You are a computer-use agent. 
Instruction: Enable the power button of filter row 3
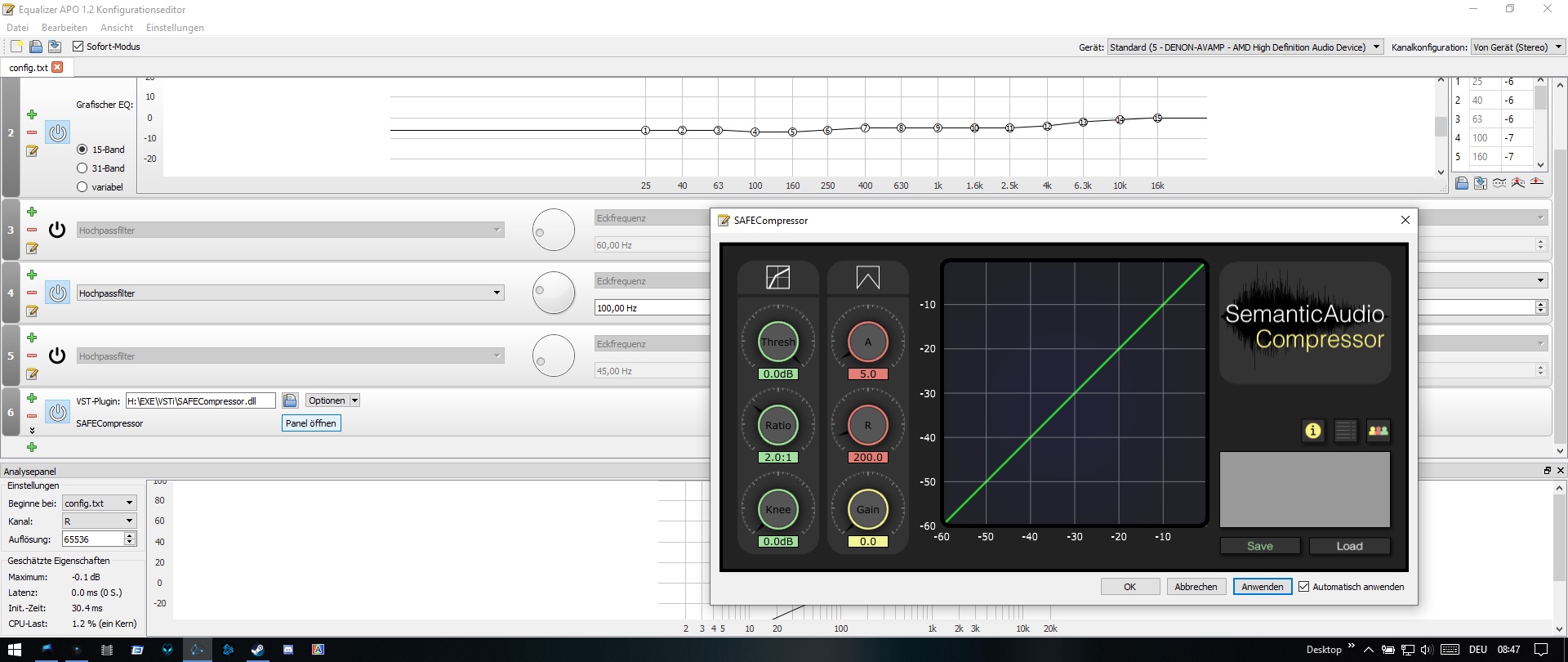pyautogui.click(x=57, y=230)
